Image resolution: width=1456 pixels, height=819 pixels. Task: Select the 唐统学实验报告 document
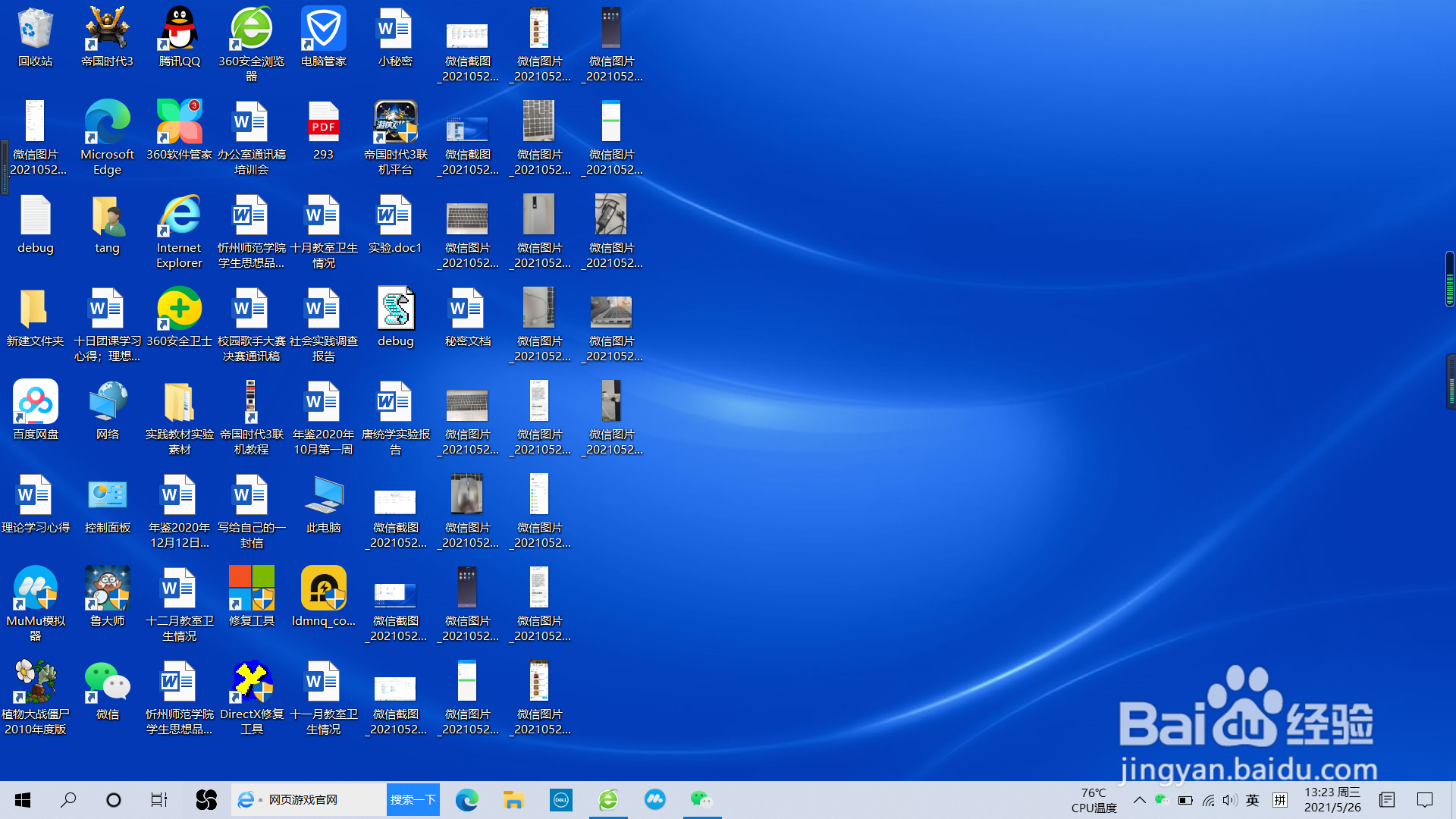click(395, 417)
